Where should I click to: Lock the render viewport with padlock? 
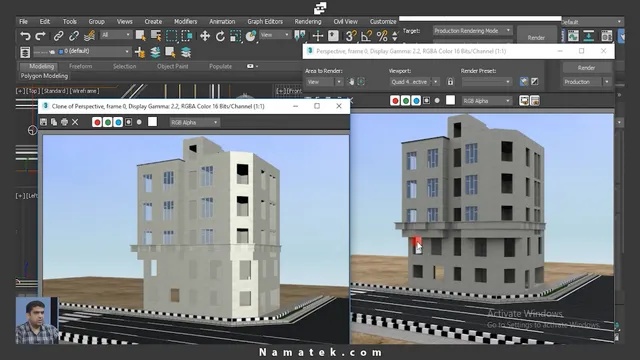pos(450,82)
